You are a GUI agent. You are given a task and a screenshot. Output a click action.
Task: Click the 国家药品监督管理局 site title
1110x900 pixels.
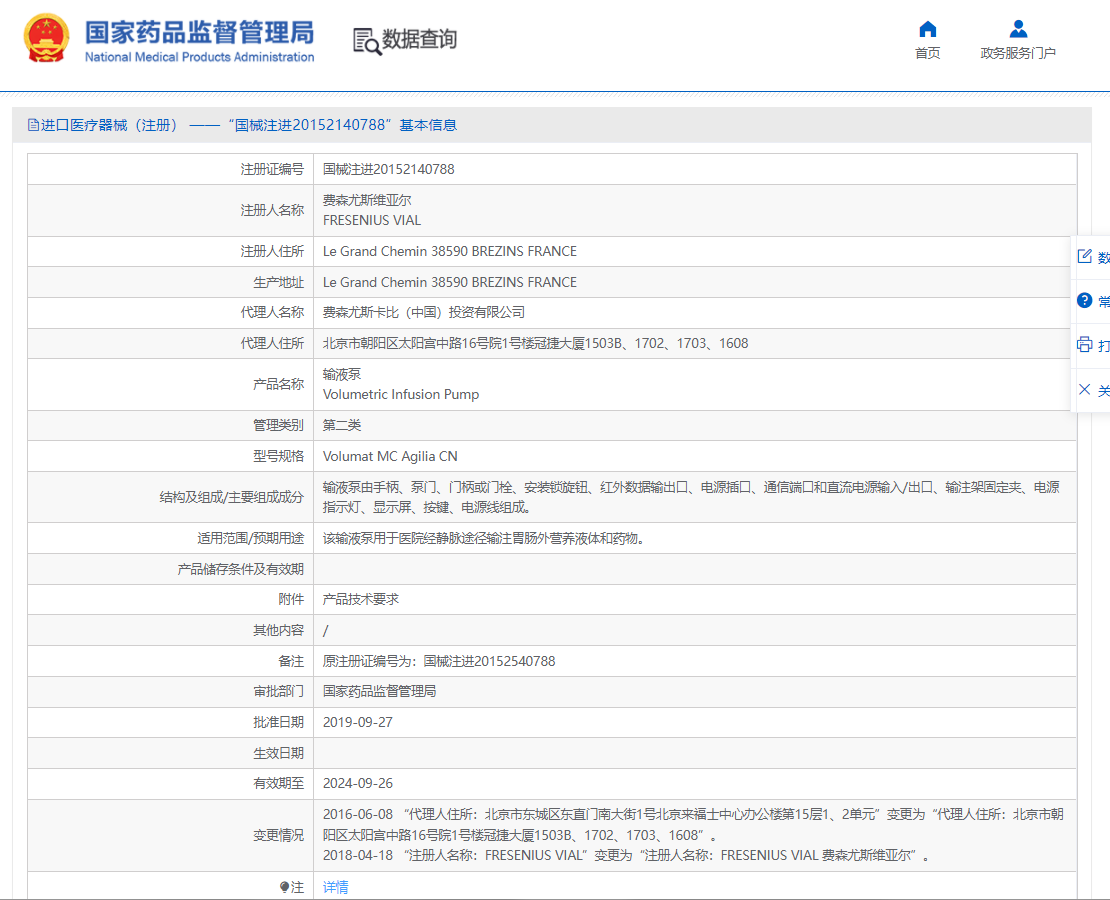tap(200, 33)
